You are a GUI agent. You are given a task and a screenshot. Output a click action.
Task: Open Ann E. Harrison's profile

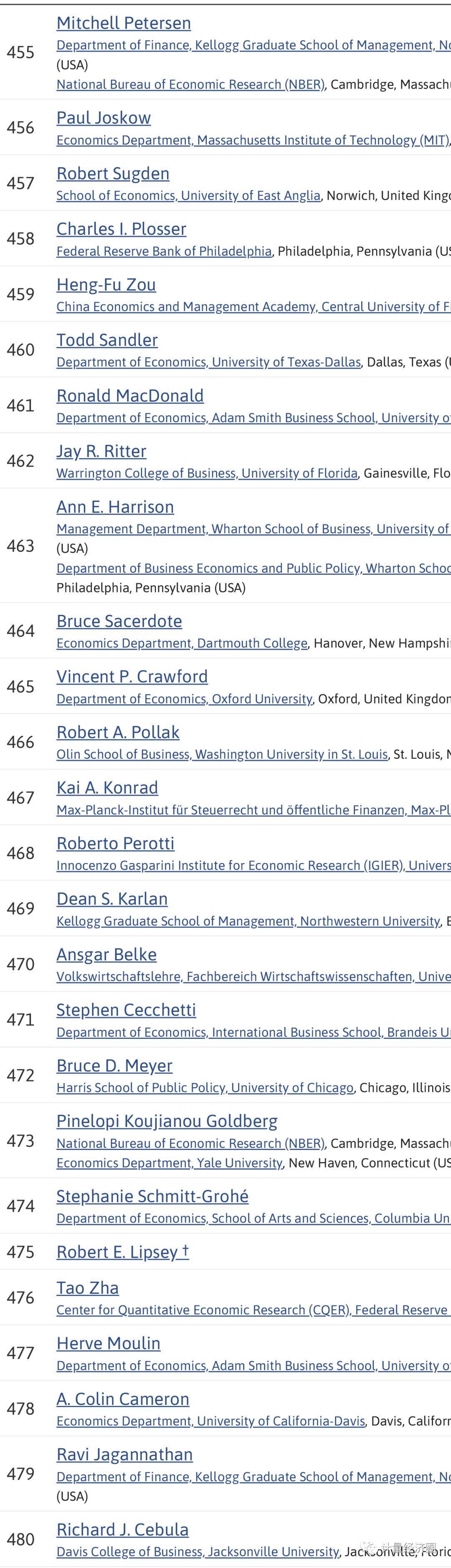(x=115, y=507)
